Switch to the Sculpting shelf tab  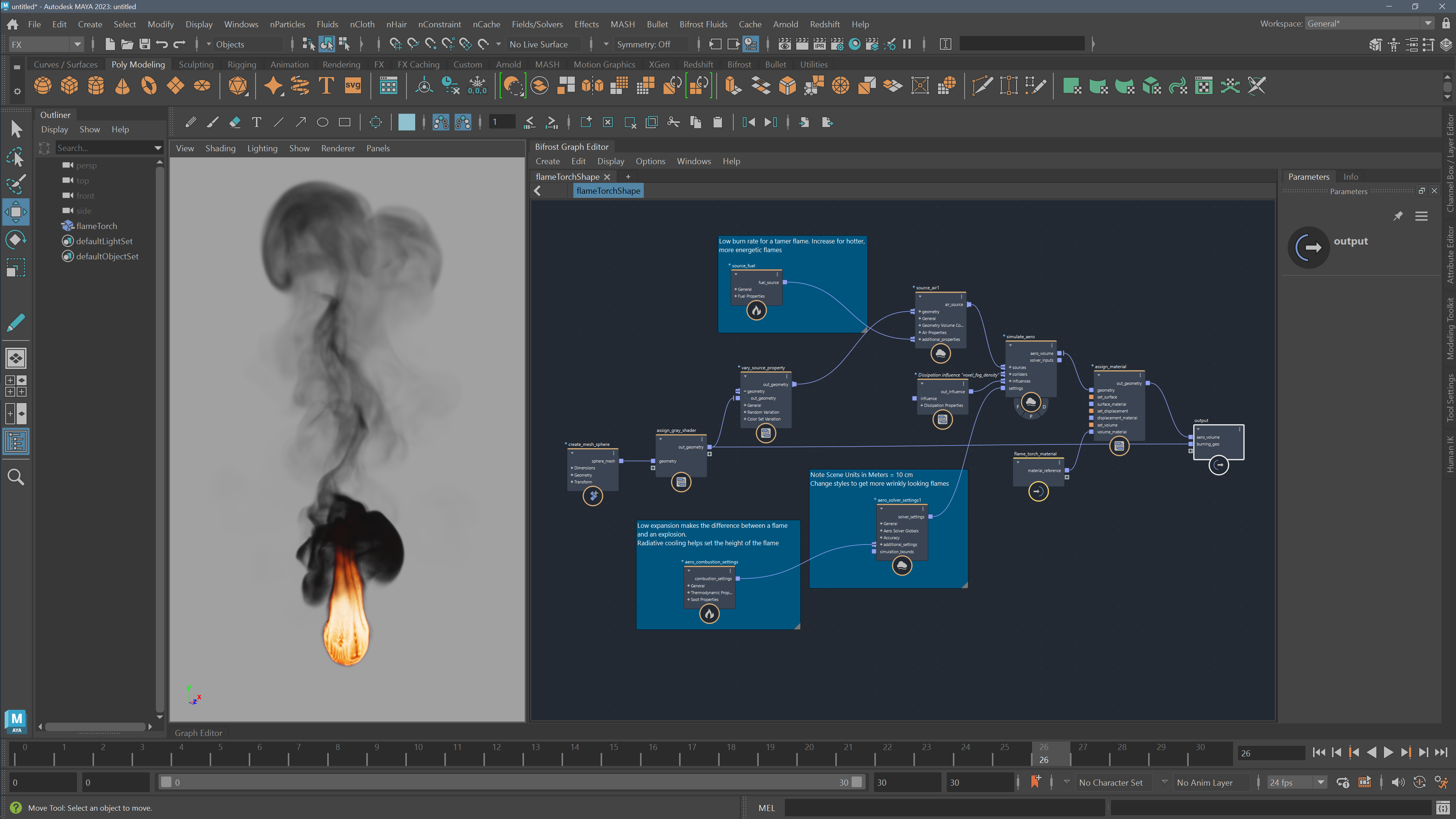(196, 64)
